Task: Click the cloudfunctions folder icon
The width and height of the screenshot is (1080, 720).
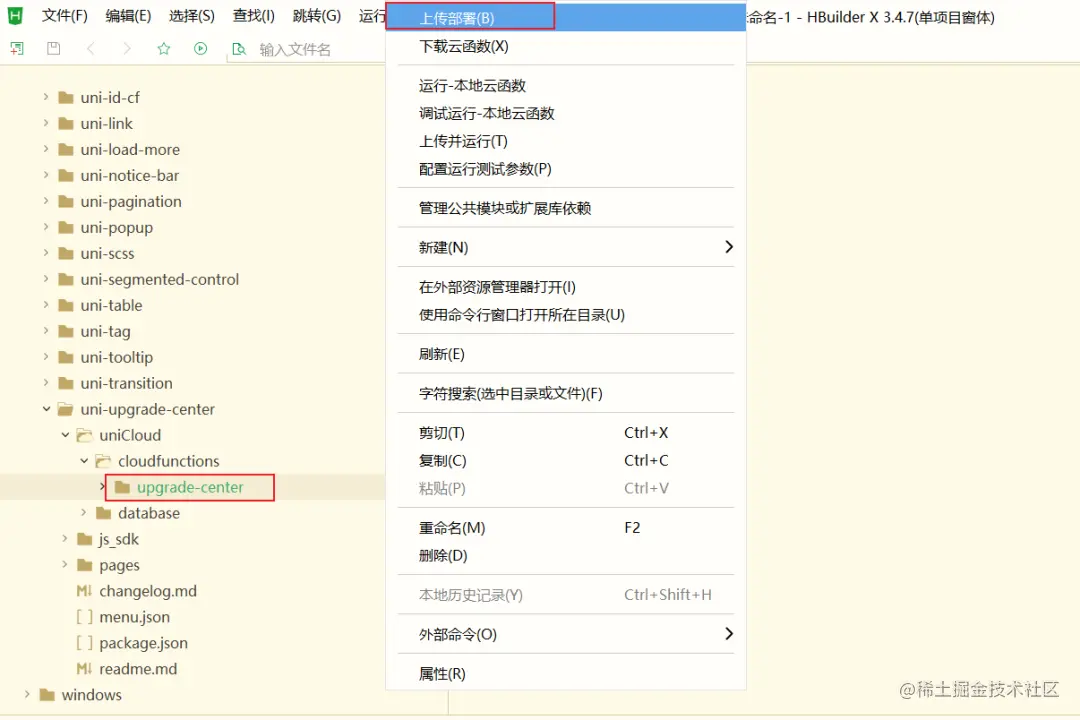Action: coord(103,461)
